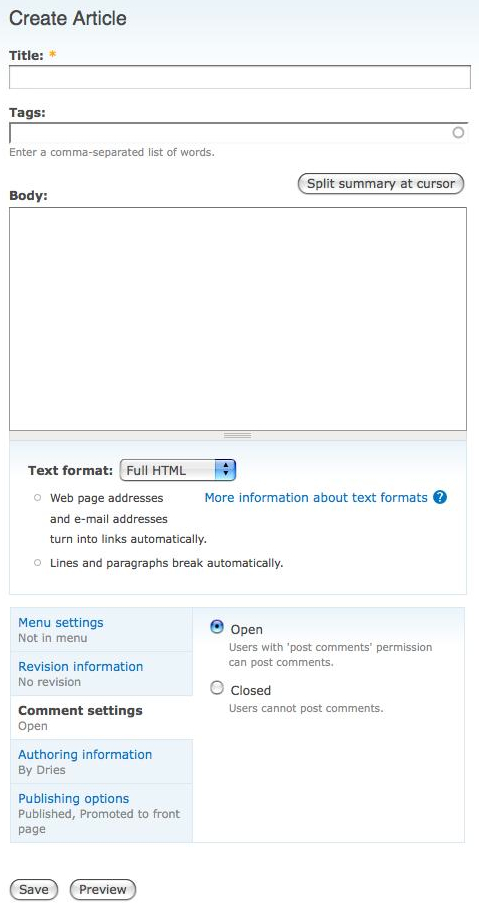The image size is (479, 914).
Task: Click the autocomplete circle in Tags field
Action: (458, 133)
